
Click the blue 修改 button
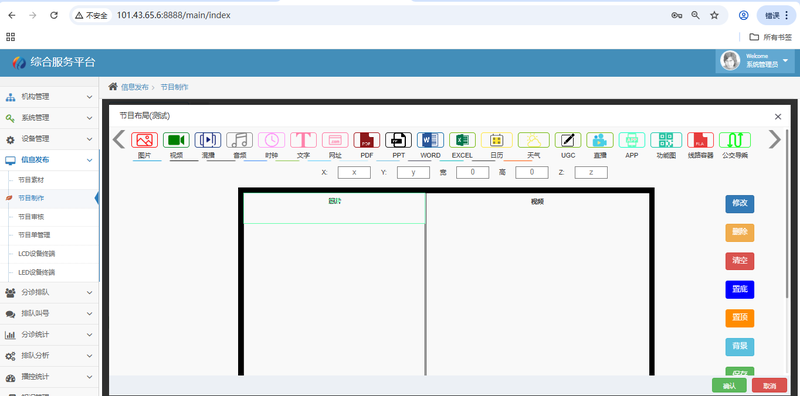(x=740, y=204)
